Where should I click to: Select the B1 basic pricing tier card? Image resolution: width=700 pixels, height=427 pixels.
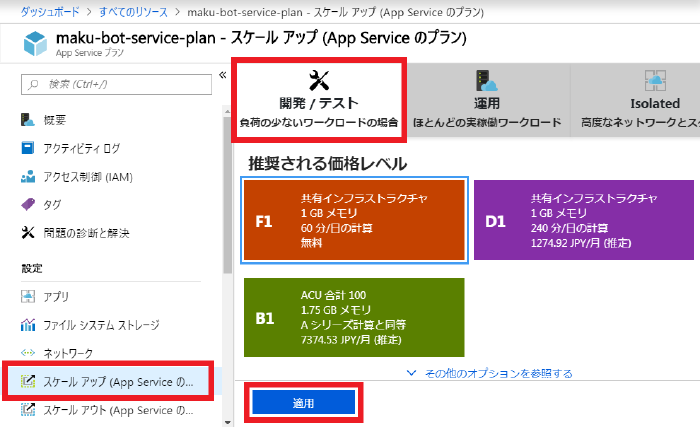(x=354, y=318)
